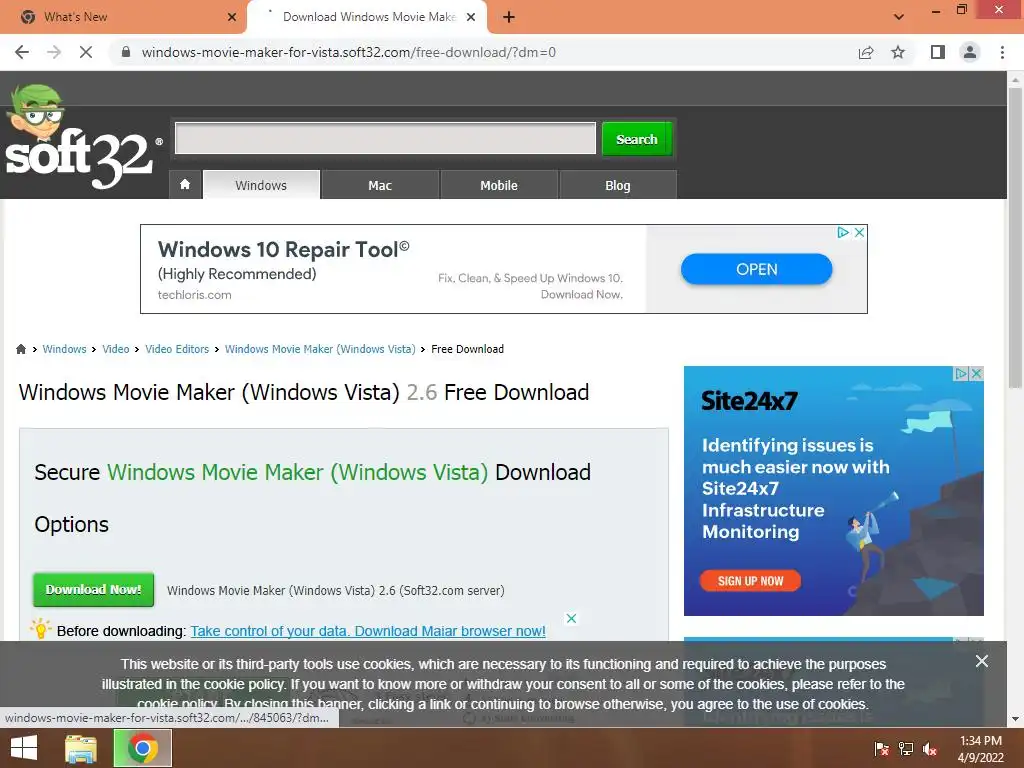Select the Download Windows Movie Maker tab
Screen dimensions: 1024x768
point(367,17)
